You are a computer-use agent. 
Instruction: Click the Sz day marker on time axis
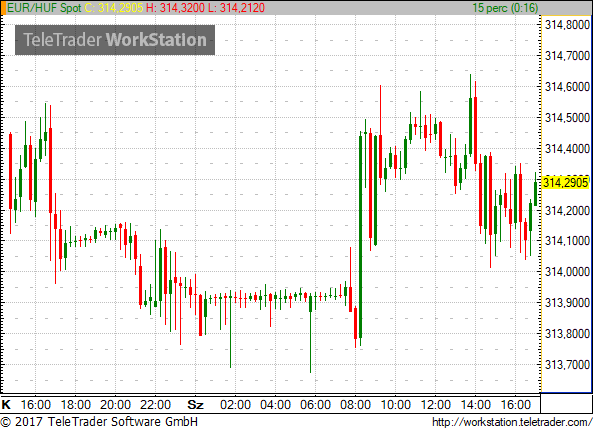point(196,405)
